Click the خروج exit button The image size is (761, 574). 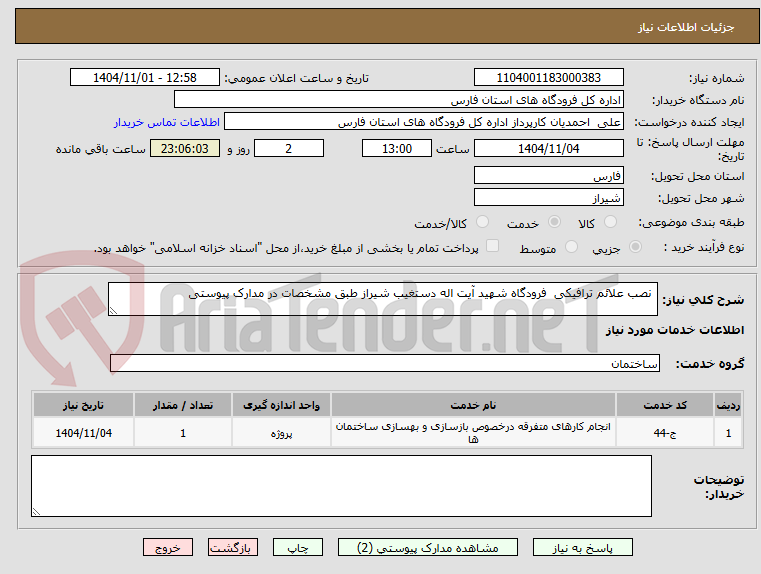(x=167, y=547)
